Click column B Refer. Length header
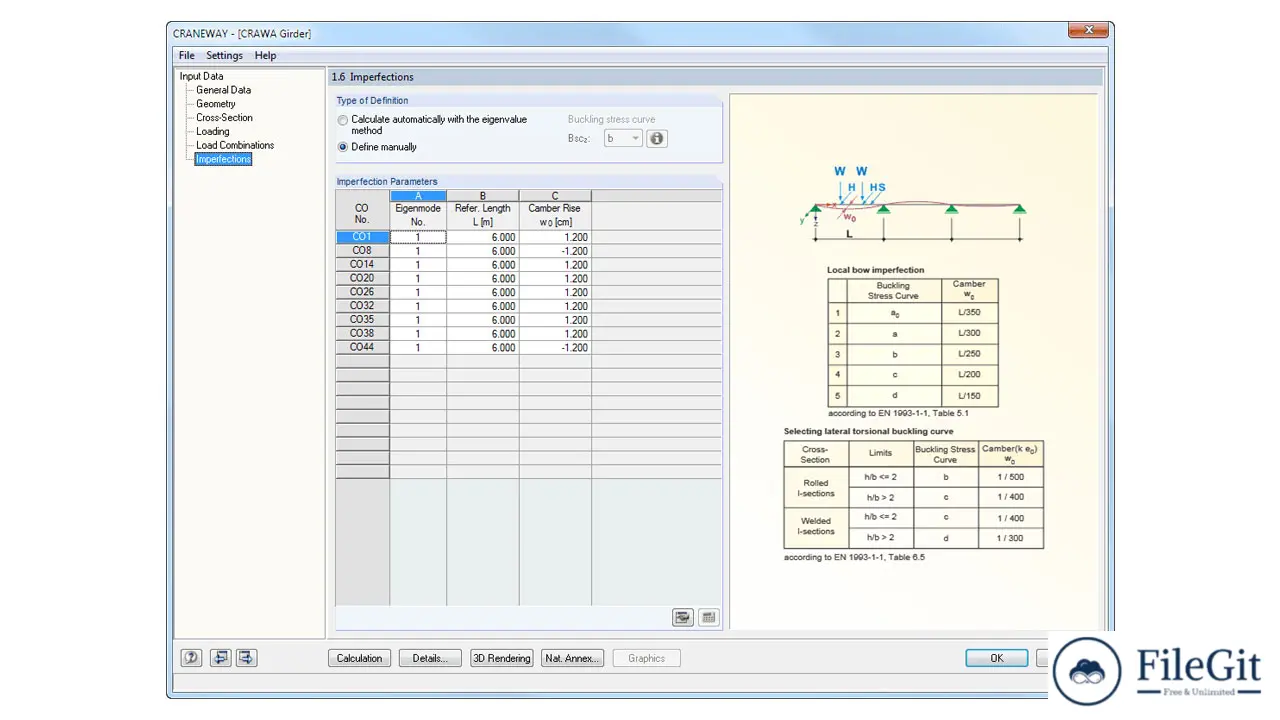This screenshot has height=720, width=1280. click(x=483, y=209)
